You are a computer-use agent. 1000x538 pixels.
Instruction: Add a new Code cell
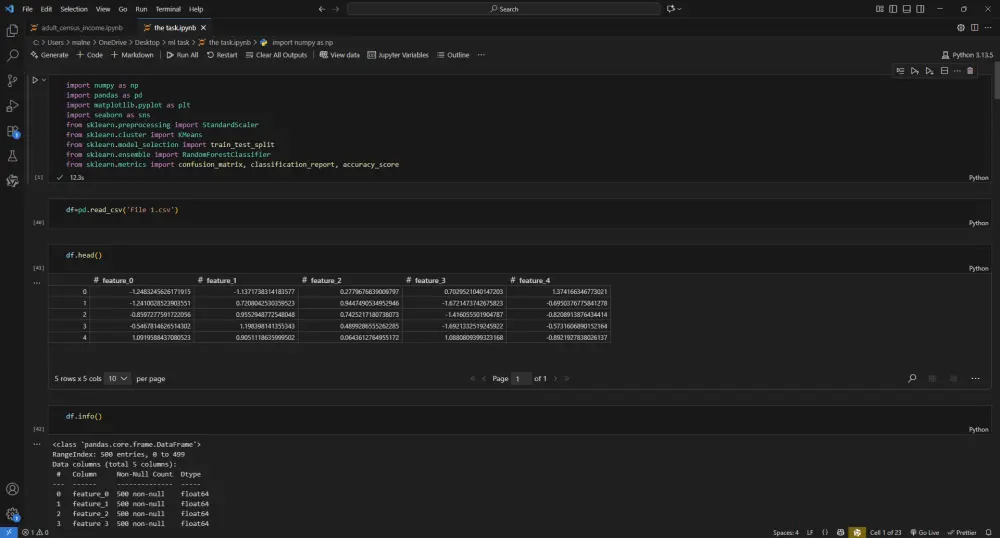pos(90,55)
